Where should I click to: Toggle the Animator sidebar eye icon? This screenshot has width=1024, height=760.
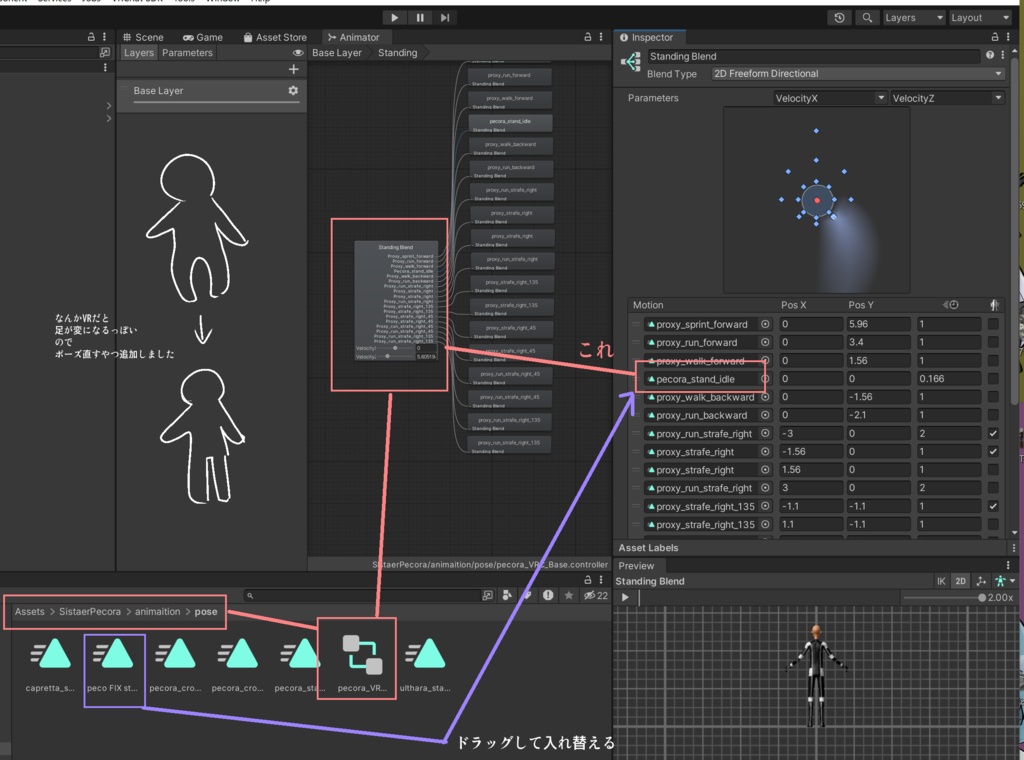(x=298, y=53)
